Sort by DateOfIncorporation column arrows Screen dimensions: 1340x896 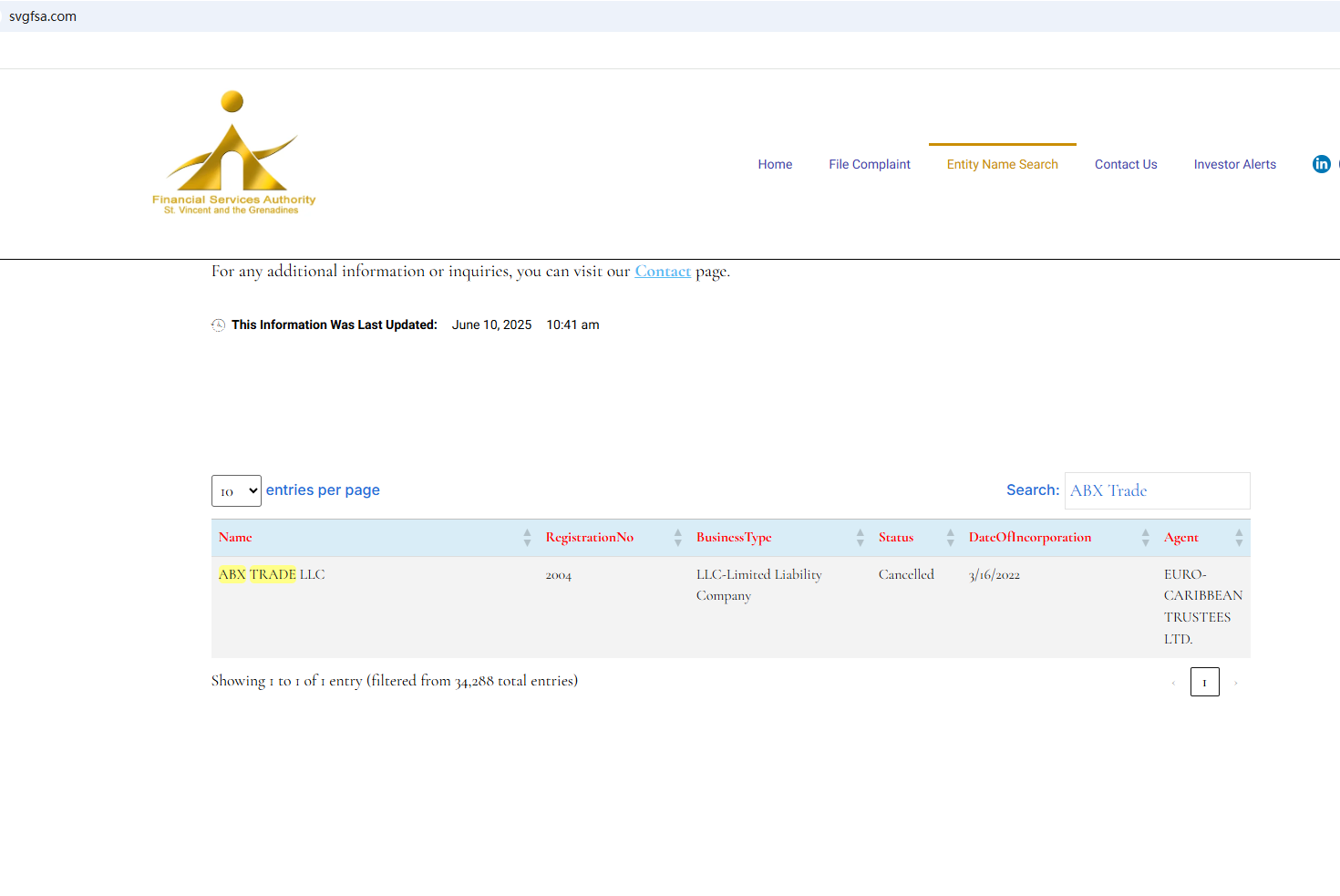pyautogui.click(x=1145, y=538)
